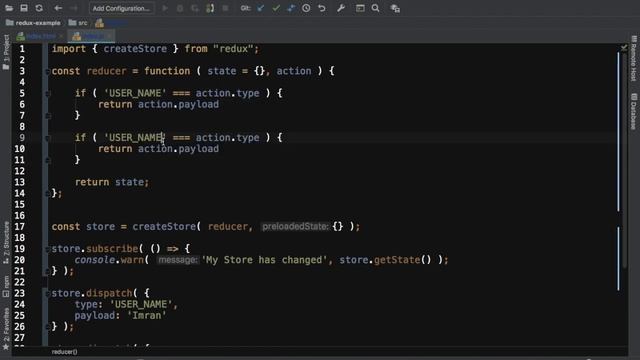
Task: Click 'subscribe' on line 19
Action: pos(112,249)
